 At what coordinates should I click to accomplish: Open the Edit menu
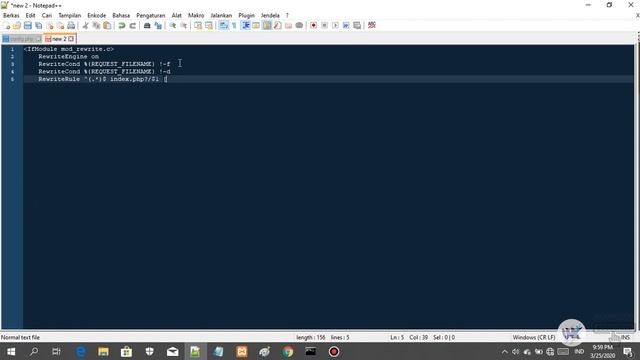coord(30,16)
